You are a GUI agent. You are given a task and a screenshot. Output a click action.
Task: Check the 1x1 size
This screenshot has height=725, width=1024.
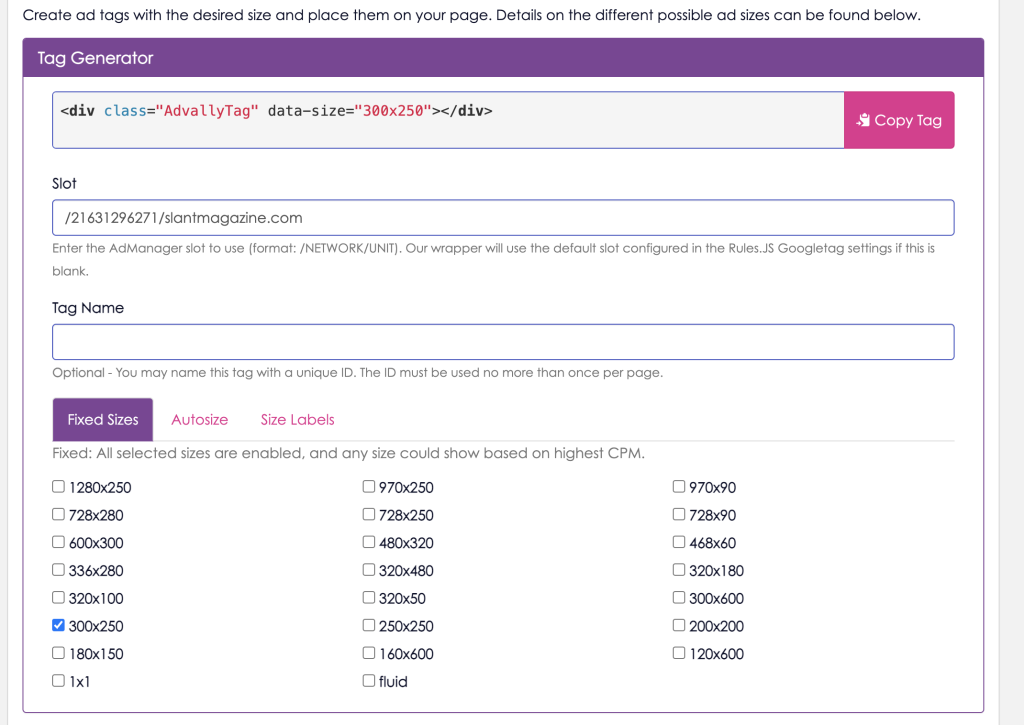pos(58,681)
